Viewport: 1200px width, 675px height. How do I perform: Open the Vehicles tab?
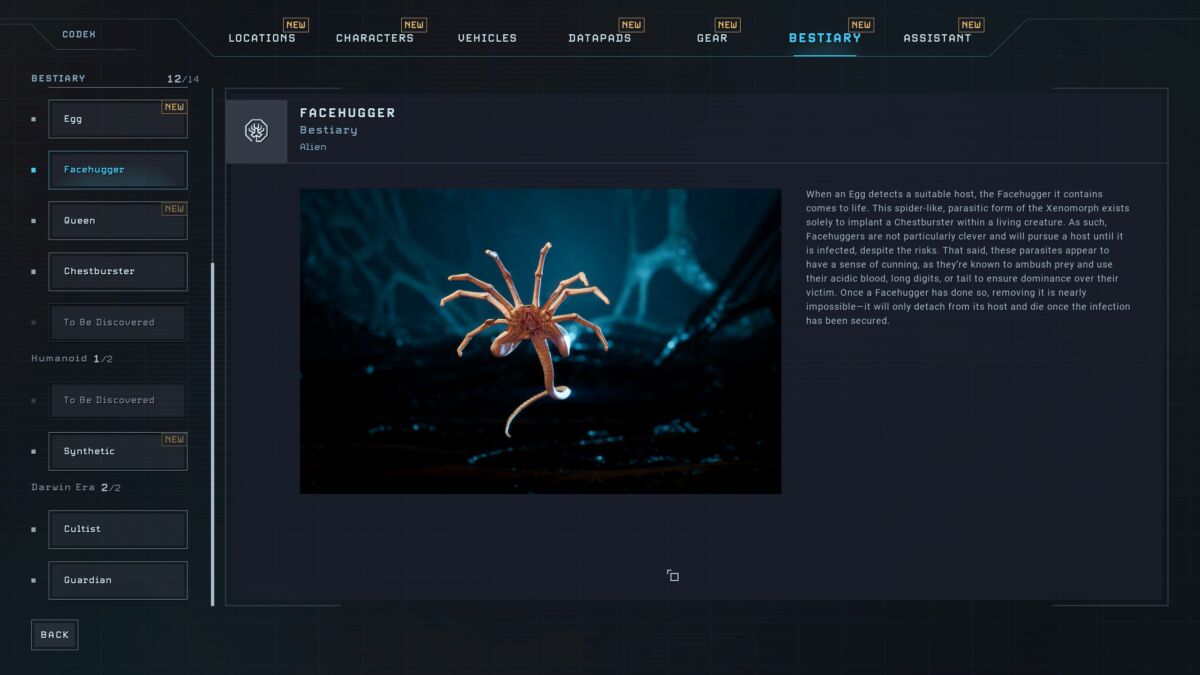pos(487,38)
